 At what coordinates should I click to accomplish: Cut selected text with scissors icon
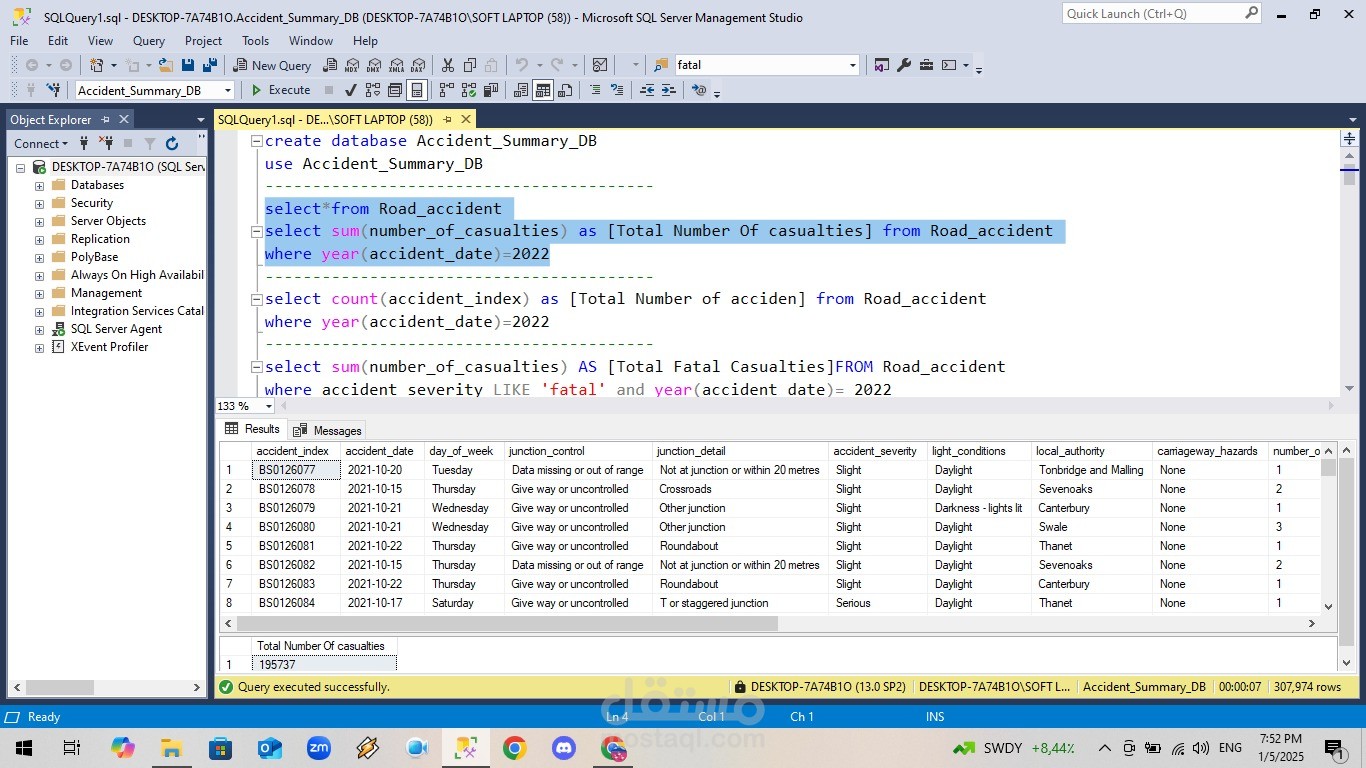tap(447, 65)
